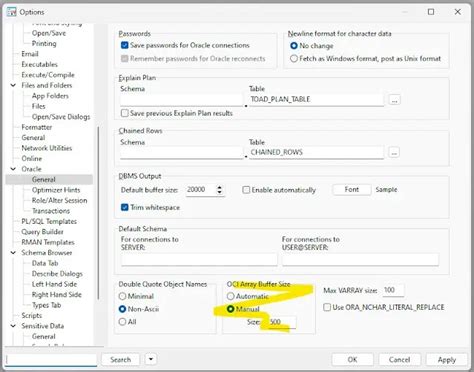The image size is (474, 372).
Task: Collapse the Schema Browser tree node
Action: [13, 253]
